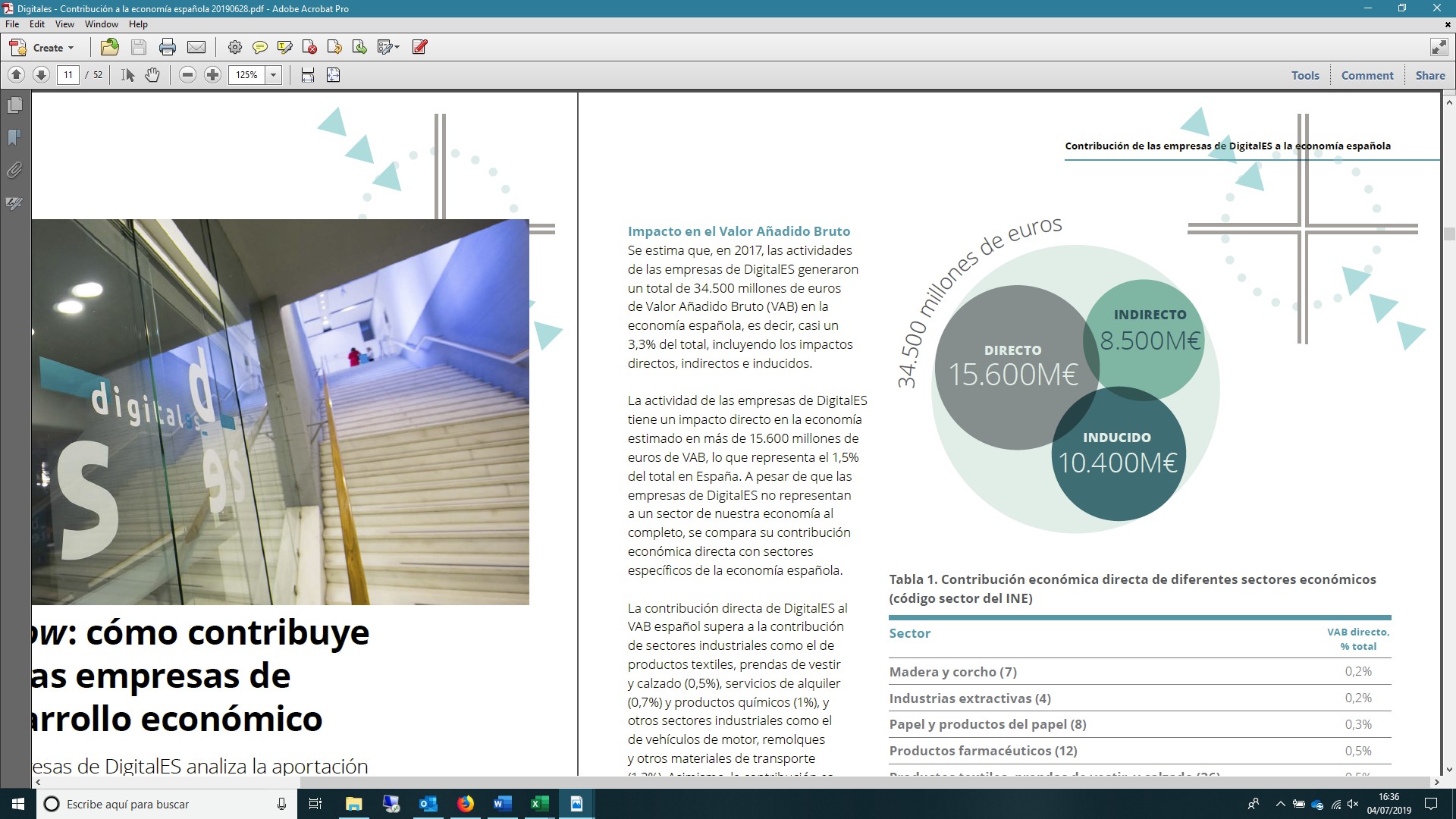
Task: Open preferences with the gear icon
Action: (x=235, y=48)
